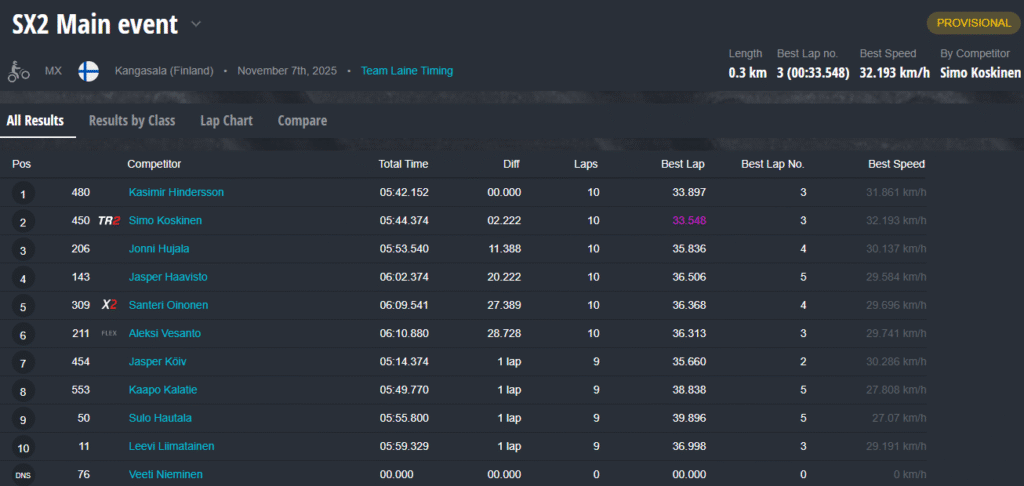This screenshot has height=486, width=1024.
Task: Click the FLEX logo beside Aleksi Vesanto
Action: 108,333
